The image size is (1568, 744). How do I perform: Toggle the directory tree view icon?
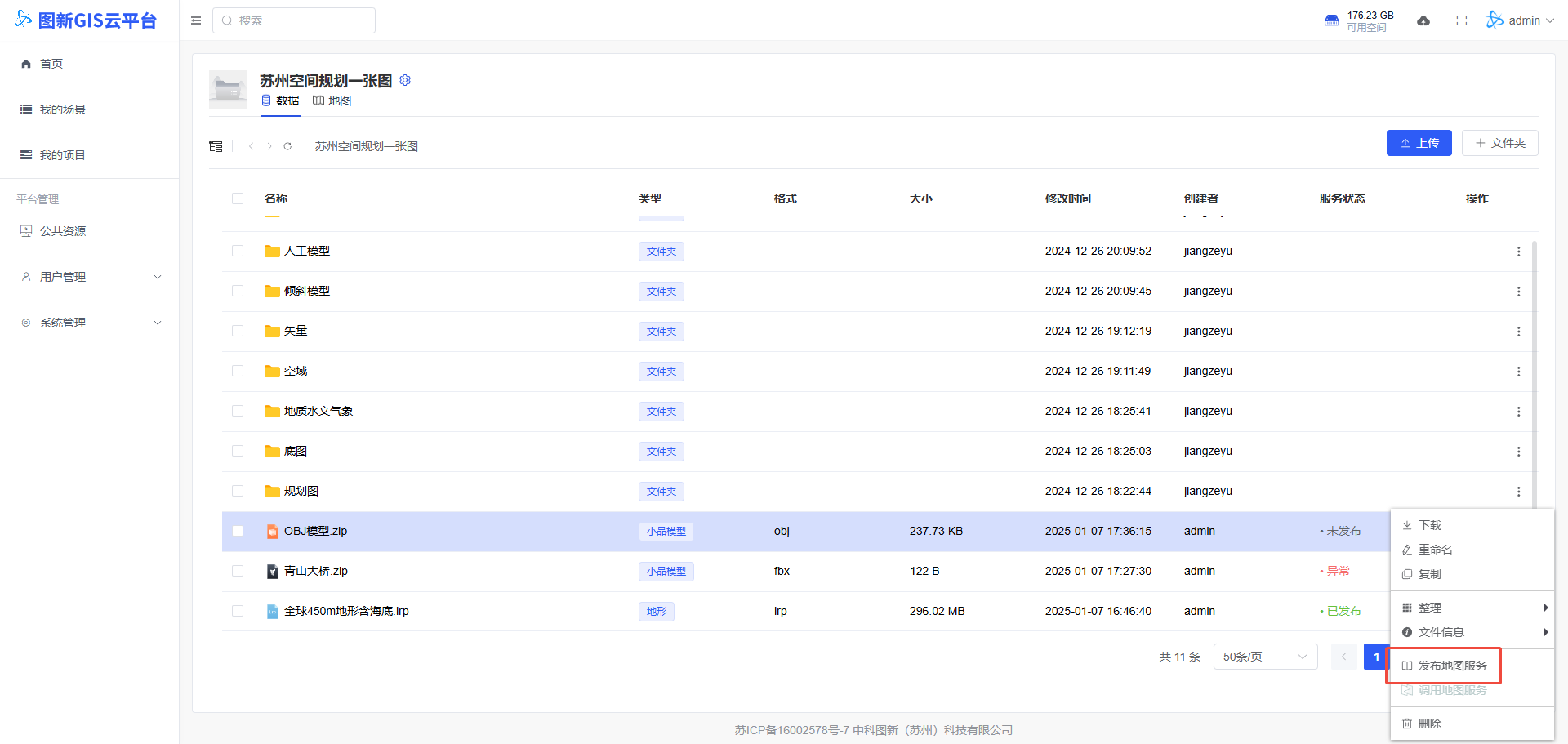(x=216, y=146)
